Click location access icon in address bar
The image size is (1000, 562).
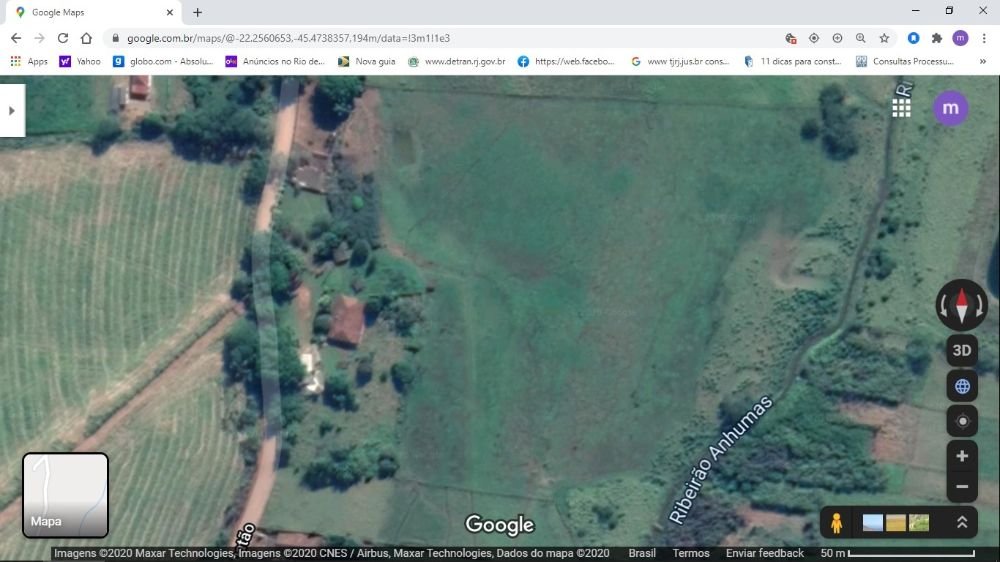point(814,38)
